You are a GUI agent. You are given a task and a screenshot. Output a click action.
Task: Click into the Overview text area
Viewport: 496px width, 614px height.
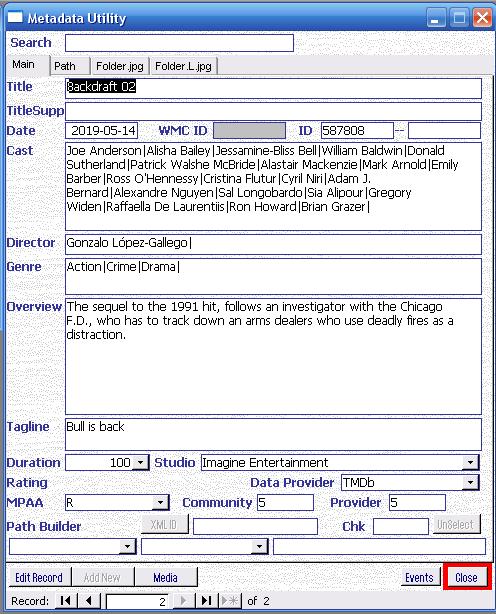coord(273,356)
